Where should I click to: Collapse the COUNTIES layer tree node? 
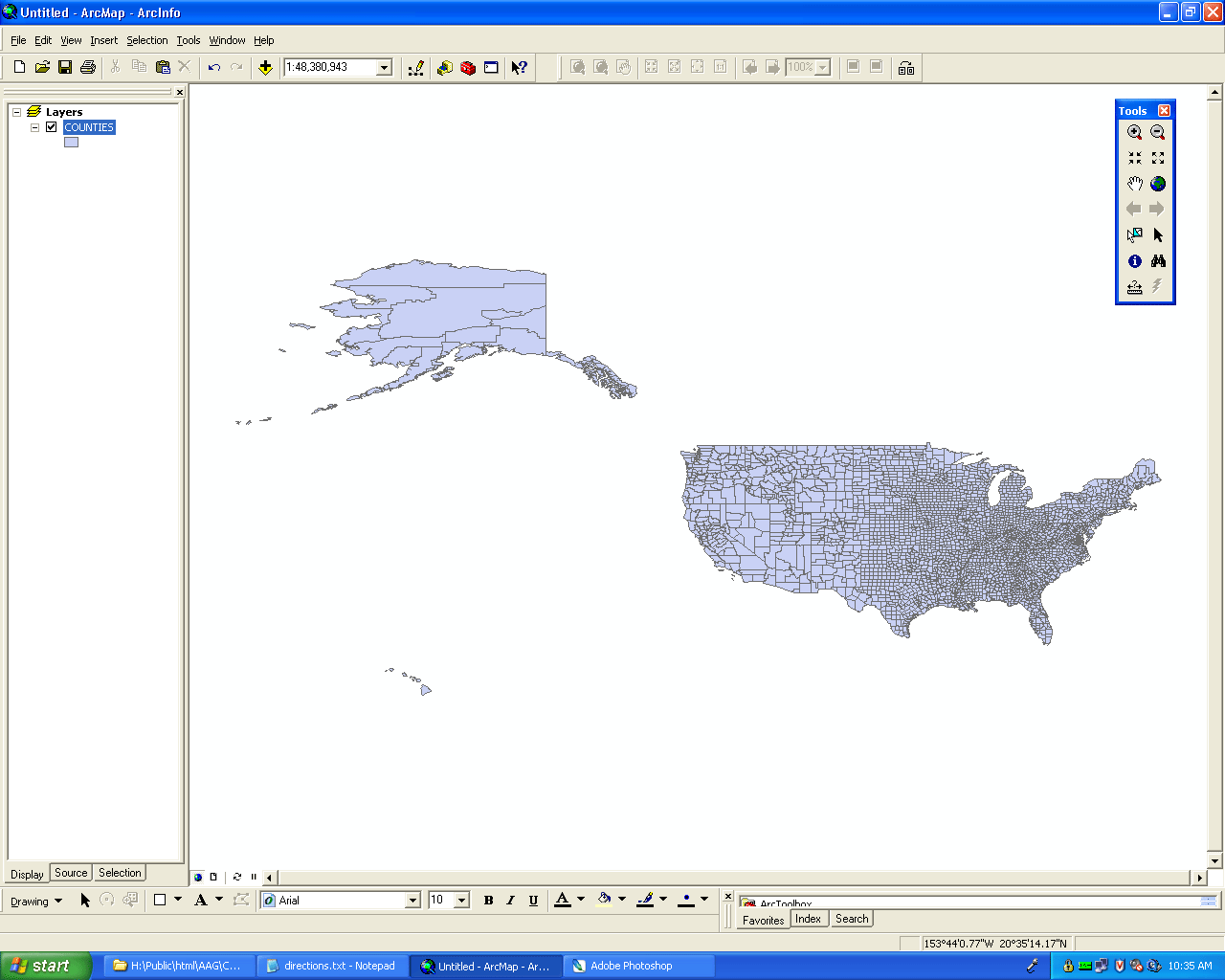point(35,127)
